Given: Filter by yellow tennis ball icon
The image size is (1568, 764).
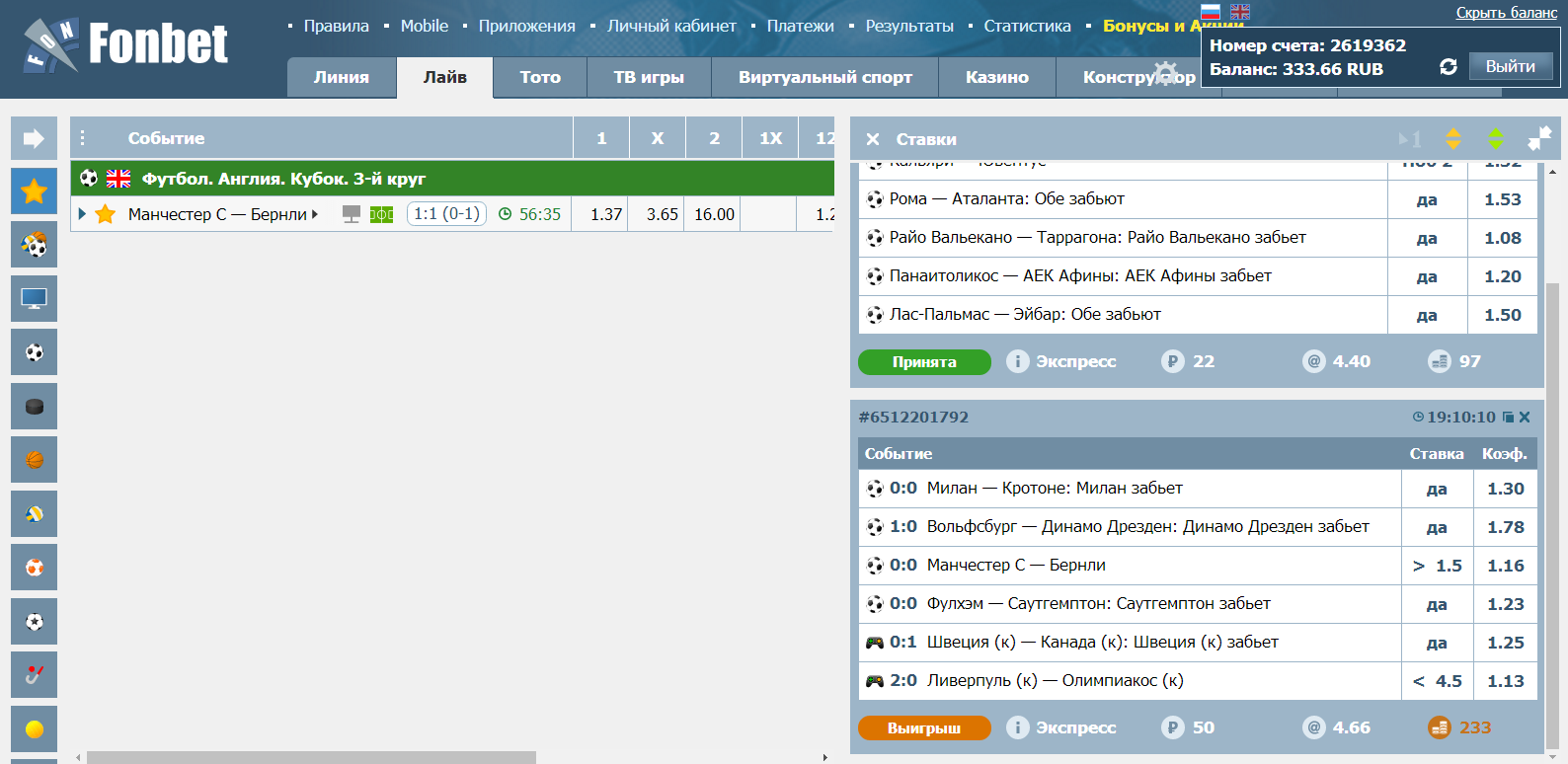Looking at the screenshot, I should click(x=34, y=728).
